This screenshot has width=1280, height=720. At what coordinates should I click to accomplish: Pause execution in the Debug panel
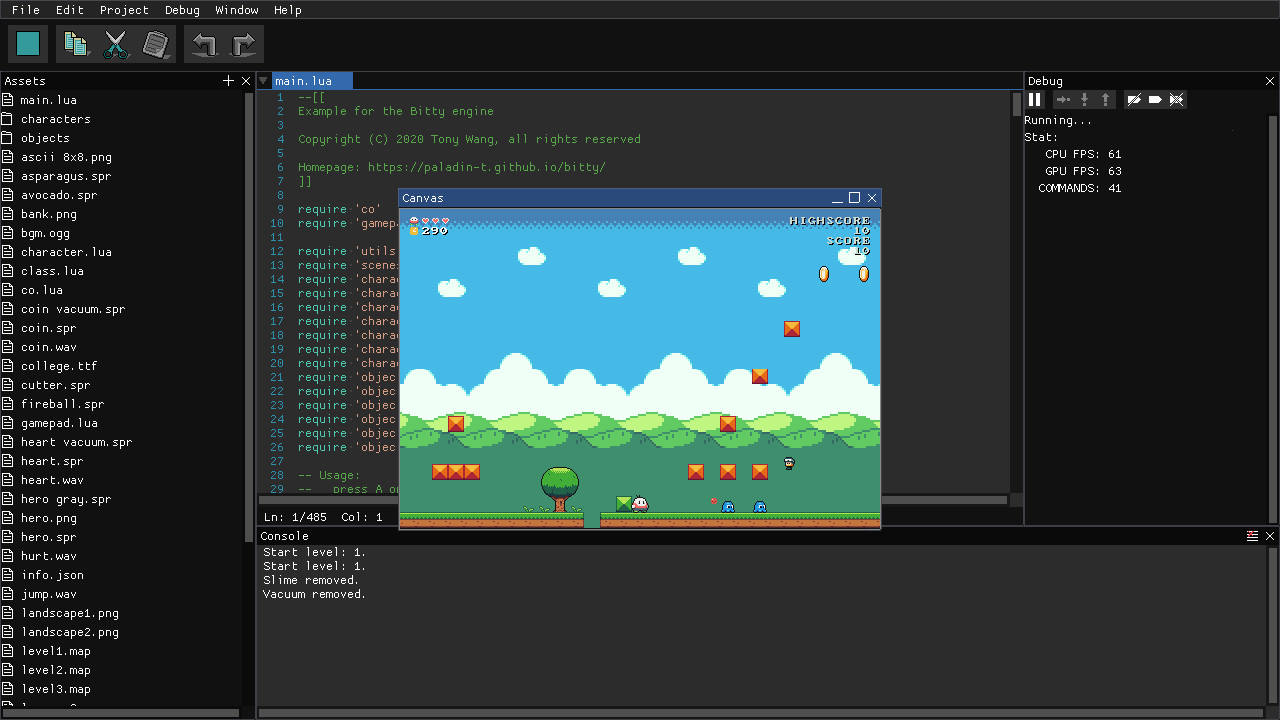tap(1035, 99)
